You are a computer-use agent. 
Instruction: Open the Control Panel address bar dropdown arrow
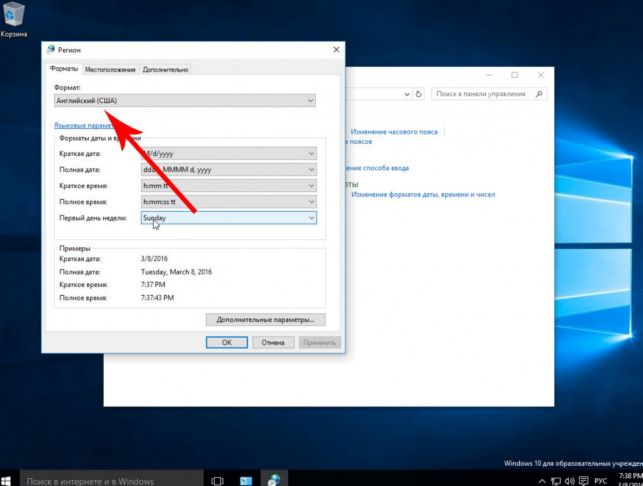tap(407, 94)
